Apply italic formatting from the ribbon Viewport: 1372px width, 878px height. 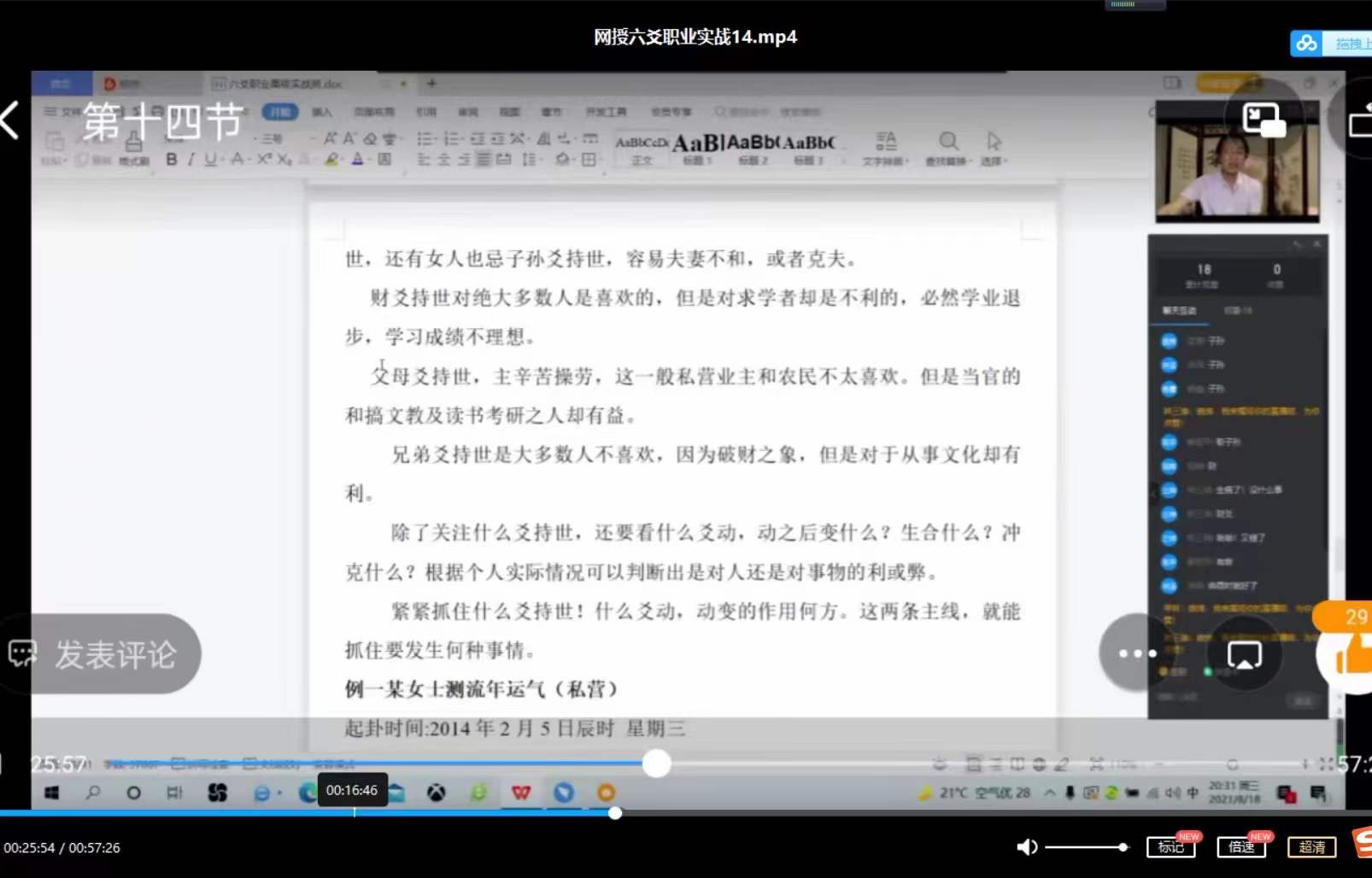tap(190, 160)
